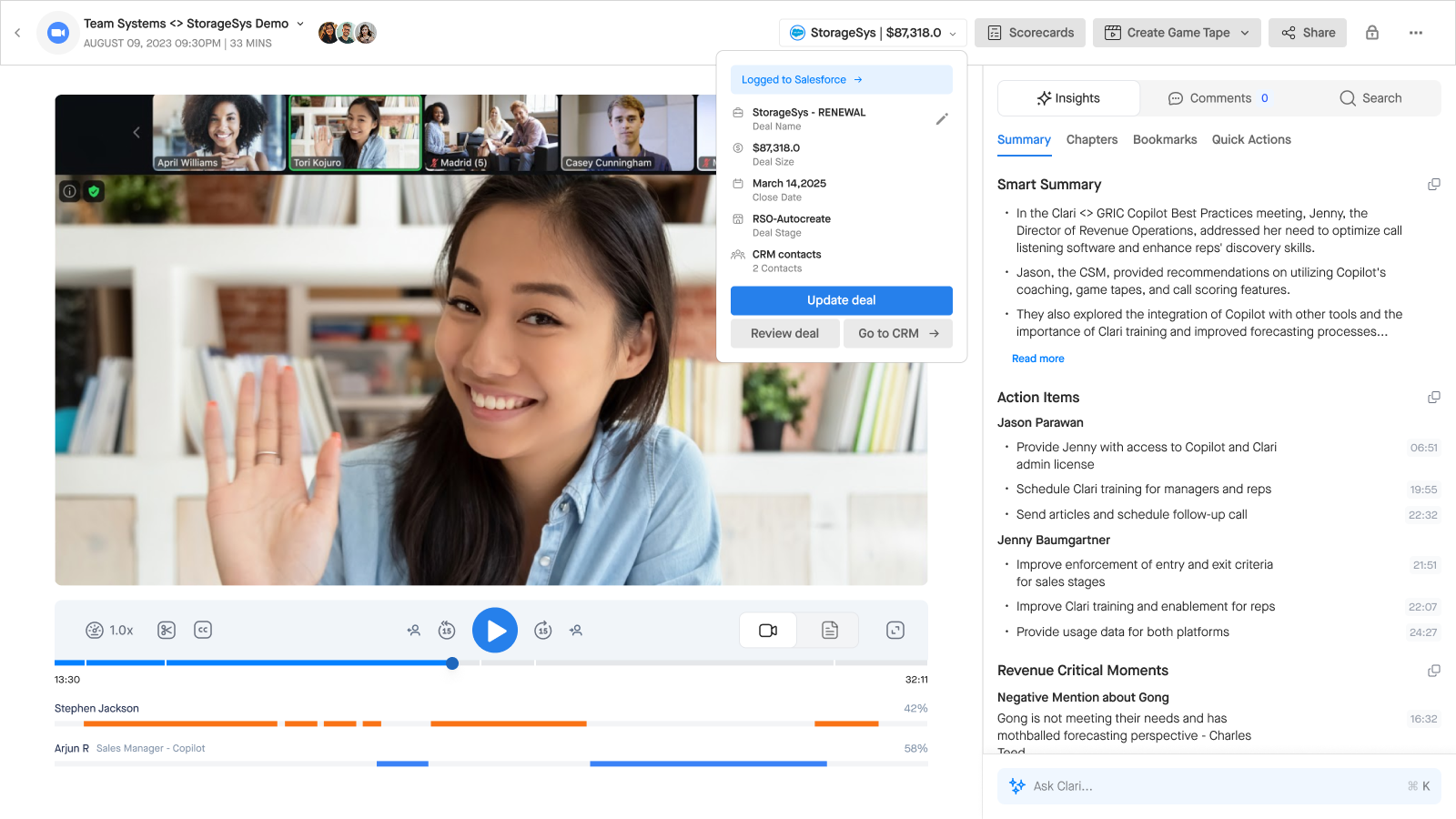Rewind 15 seconds
This screenshot has width=1456, height=819.
[447, 630]
